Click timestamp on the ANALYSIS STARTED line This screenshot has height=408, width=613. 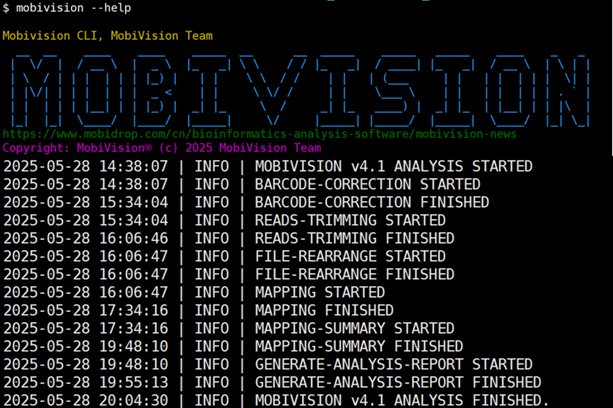click(x=86, y=166)
